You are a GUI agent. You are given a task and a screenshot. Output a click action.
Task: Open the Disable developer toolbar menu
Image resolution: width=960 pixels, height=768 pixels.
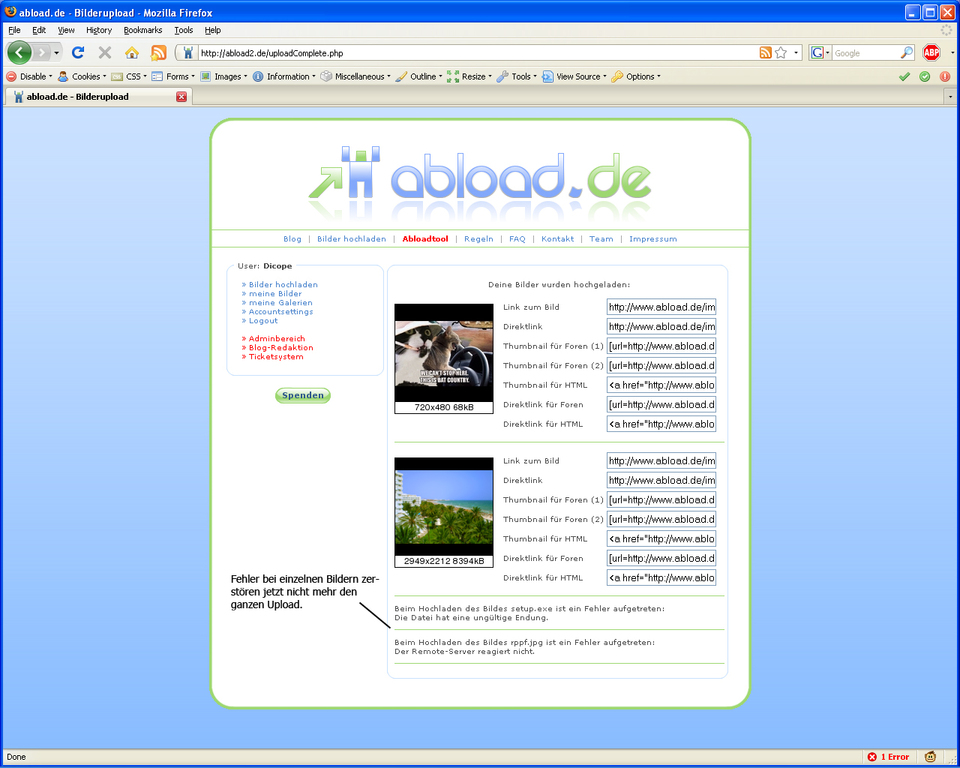(29, 77)
